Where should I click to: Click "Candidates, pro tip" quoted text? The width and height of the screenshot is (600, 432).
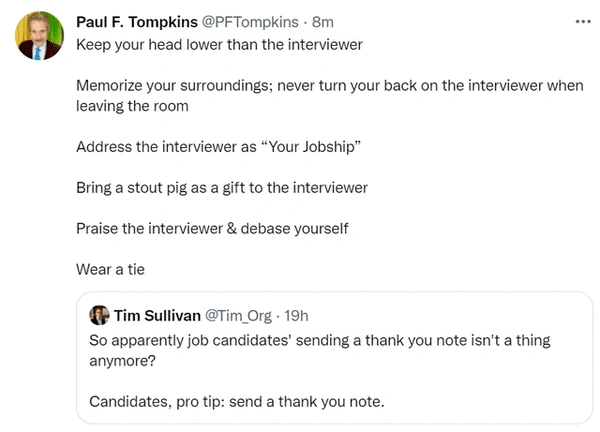(x=236, y=402)
